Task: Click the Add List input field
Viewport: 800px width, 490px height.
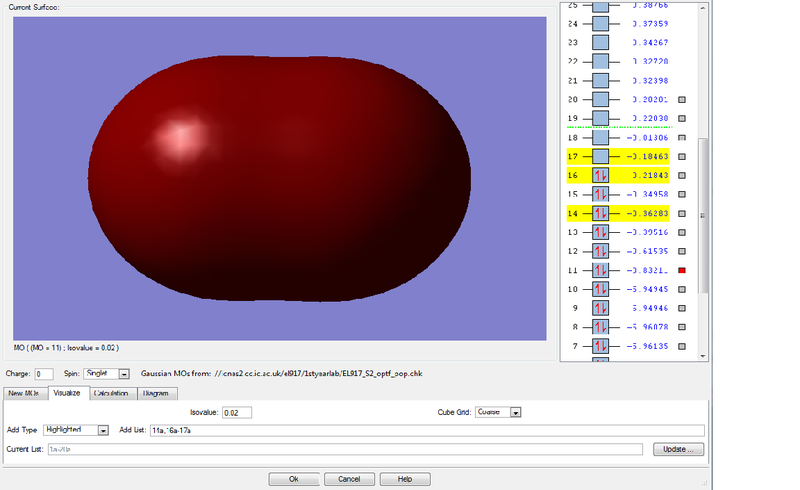Action: pyautogui.click(x=427, y=430)
